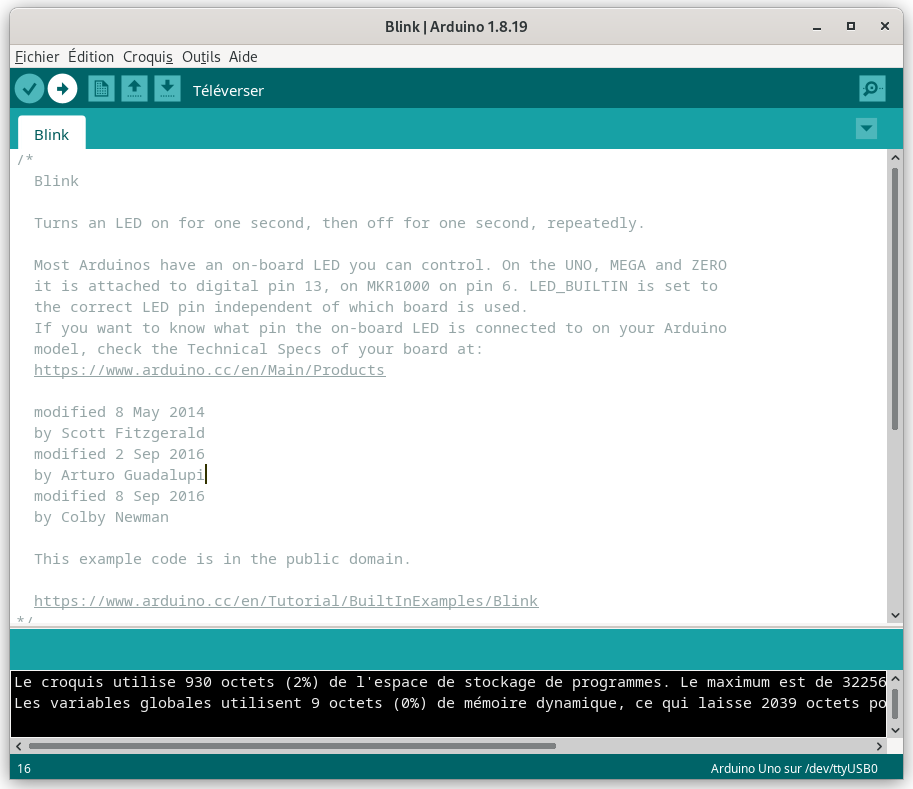
Task: Click the Tutorial/BuiltInExamples/Blink link
Action: tap(286, 601)
